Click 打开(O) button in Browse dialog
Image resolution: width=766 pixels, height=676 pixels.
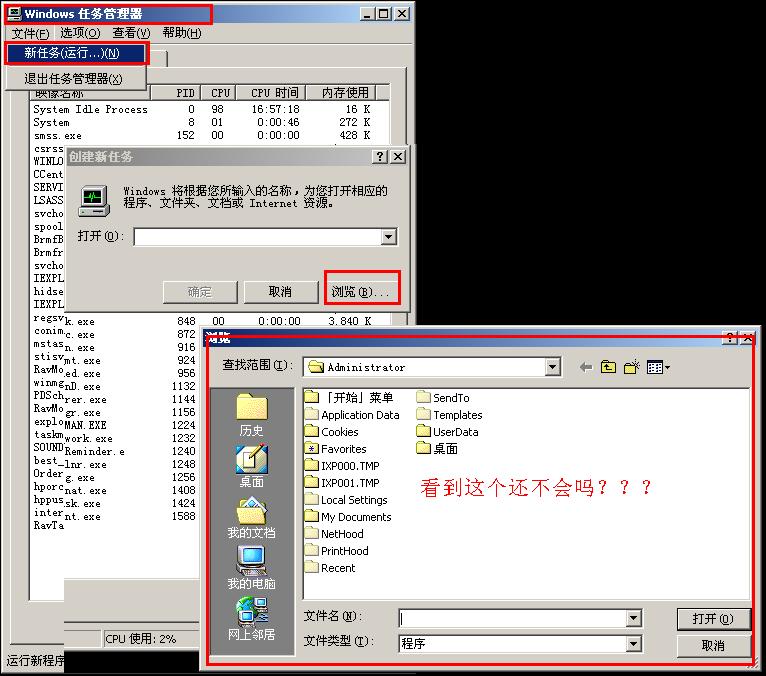tap(713, 619)
